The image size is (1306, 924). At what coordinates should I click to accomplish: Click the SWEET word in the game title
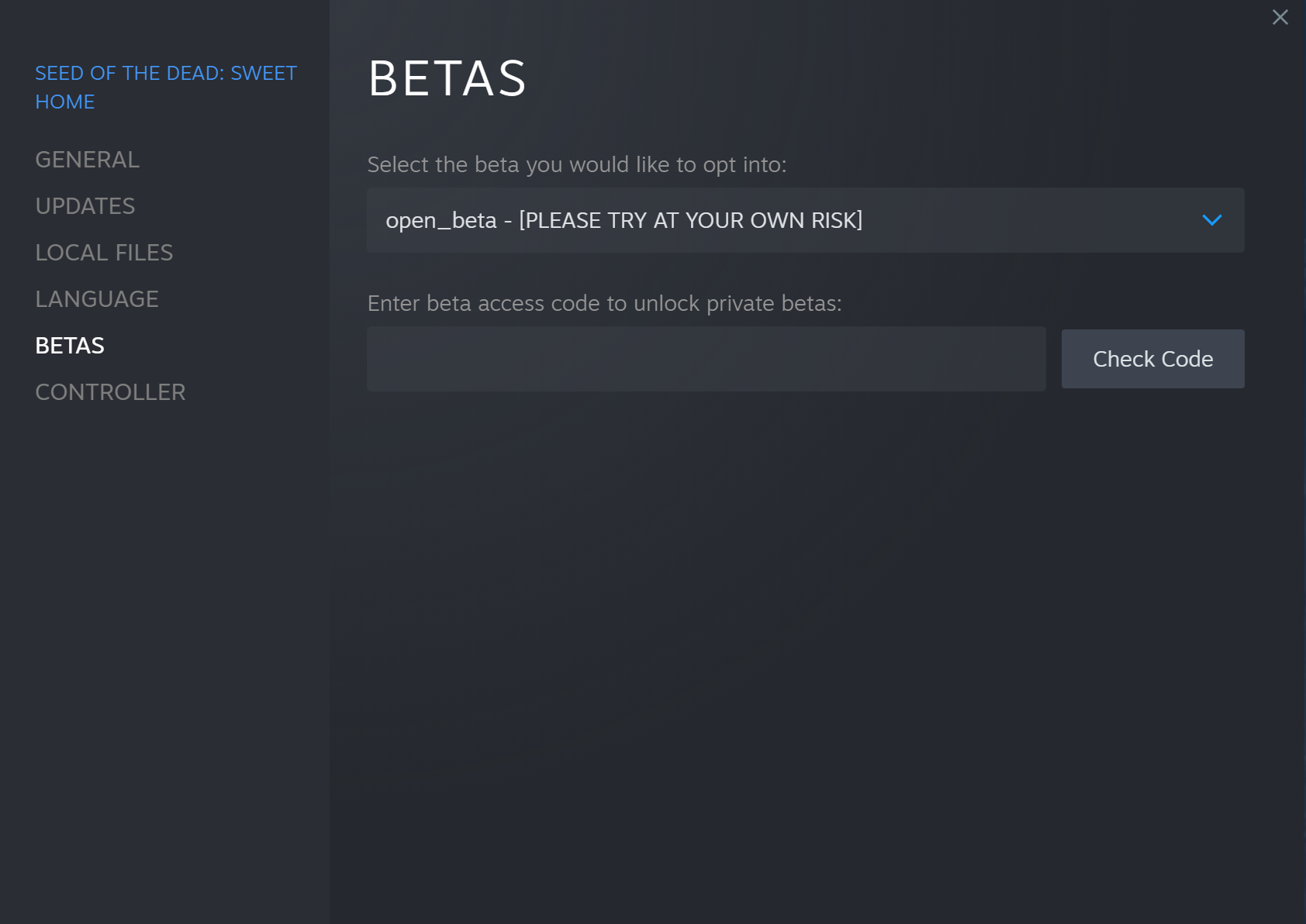point(264,74)
